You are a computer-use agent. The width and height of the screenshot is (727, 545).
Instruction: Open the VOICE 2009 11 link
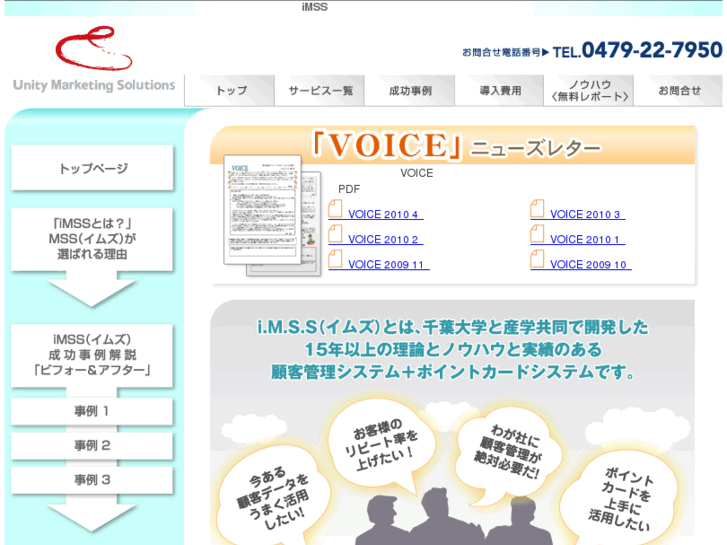tap(386, 264)
